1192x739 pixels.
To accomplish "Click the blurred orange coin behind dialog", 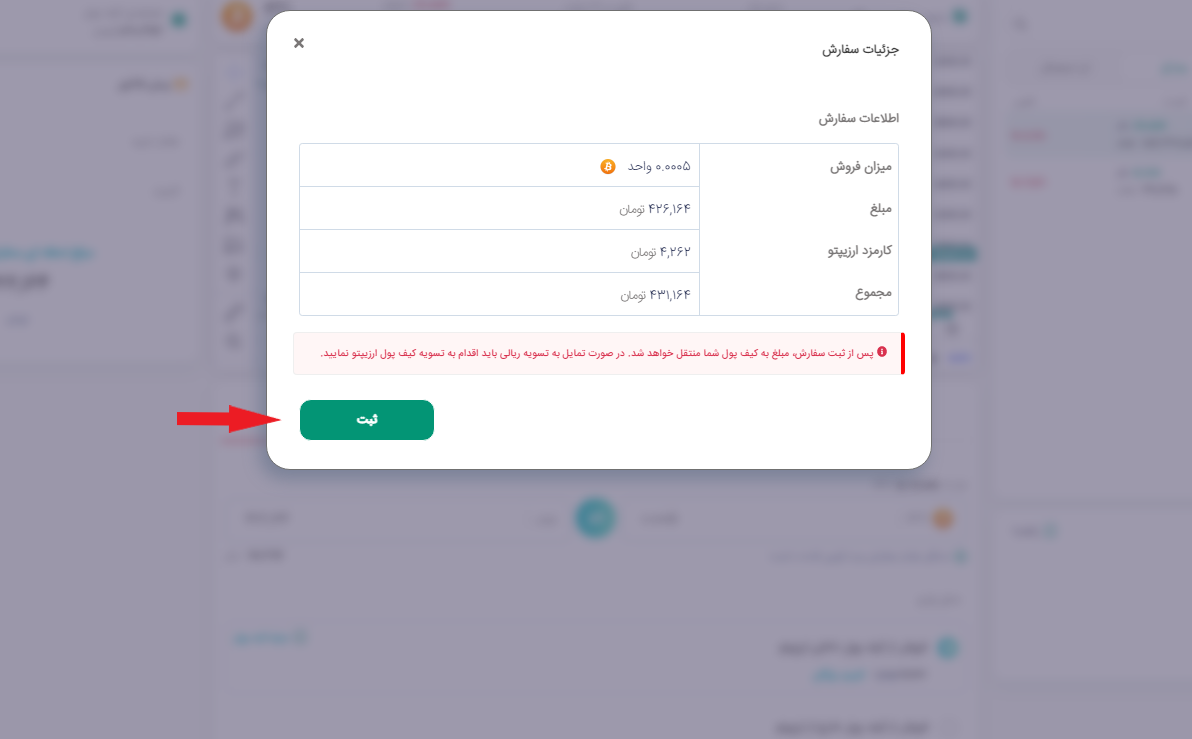I will click(943, 519).
